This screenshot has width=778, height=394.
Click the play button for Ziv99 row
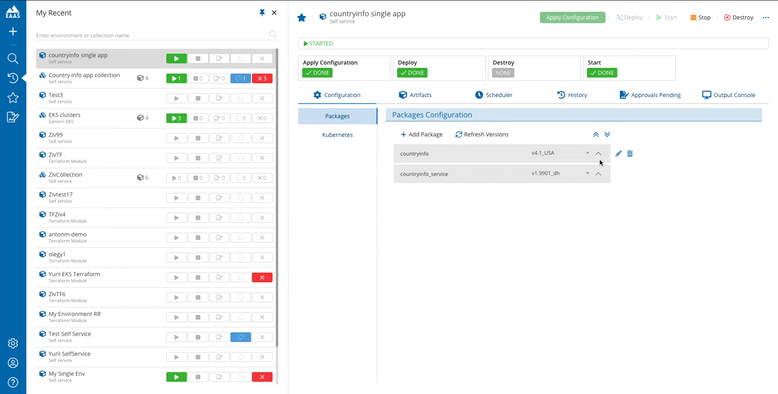tap(176, 138)
